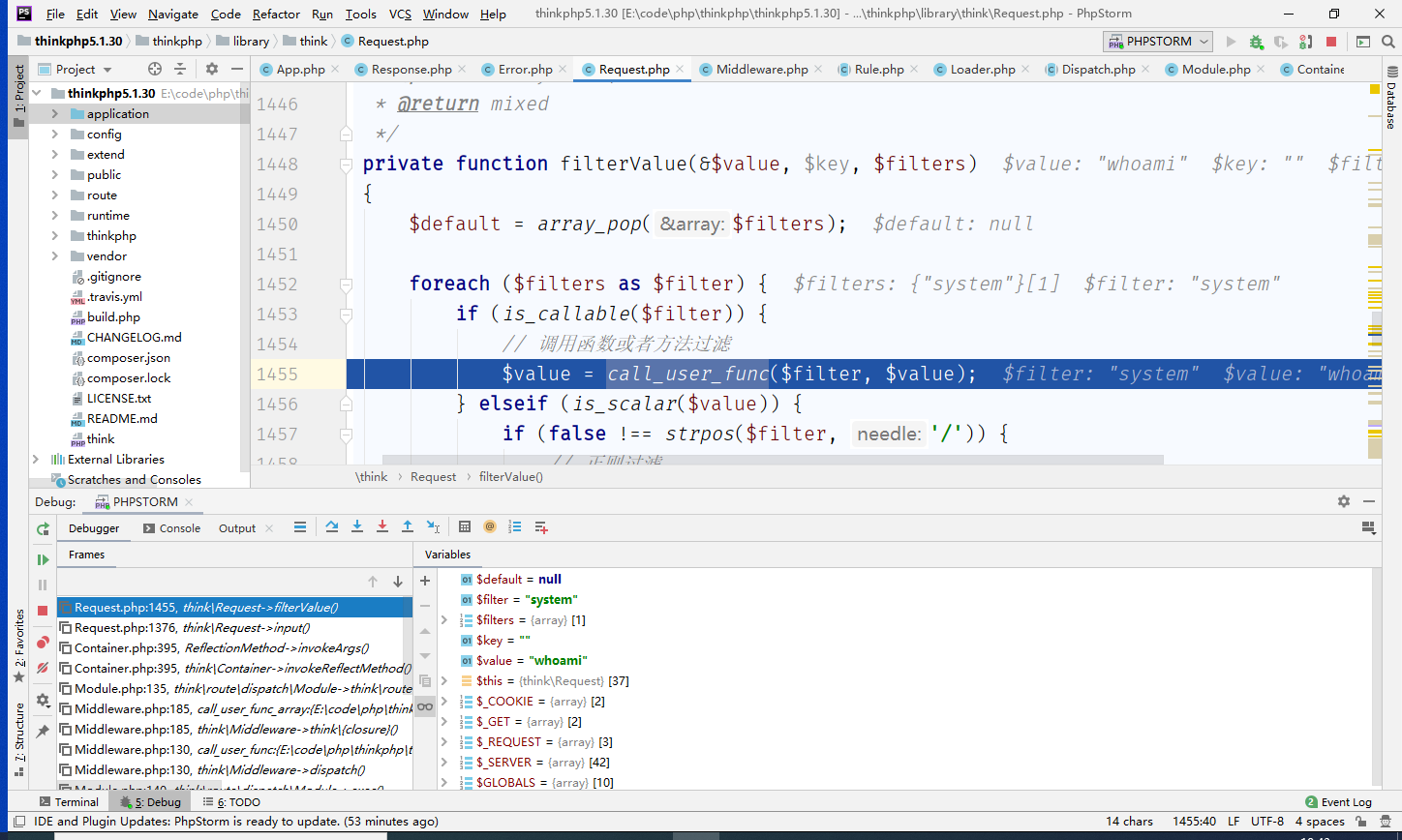The image size is (1402, 840).
Task: Click the Mute Breakpoints icon
Action: point(43,668)
